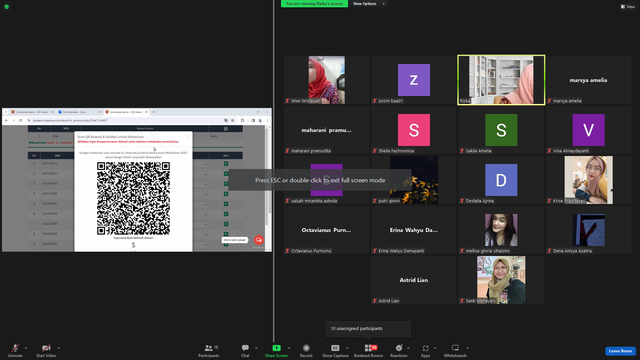Unmute the microphone in Zoom toolbar
Image resolution: width=640 pixels, height=360 pixels.
[15, 351]
